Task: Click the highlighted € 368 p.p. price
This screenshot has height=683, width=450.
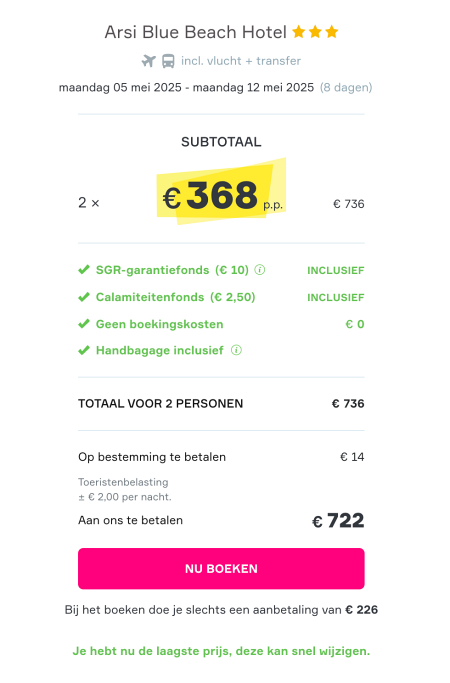Action: coord(222,195)
